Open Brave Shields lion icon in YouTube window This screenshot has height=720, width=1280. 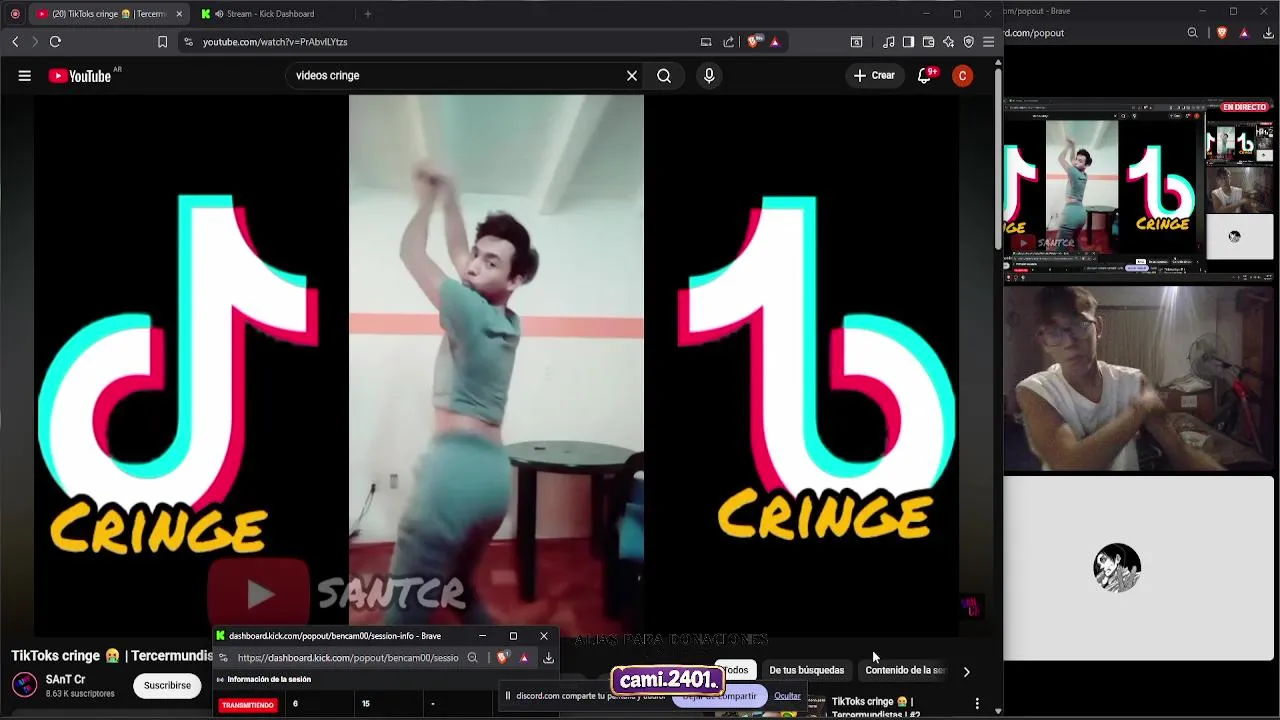753,42
